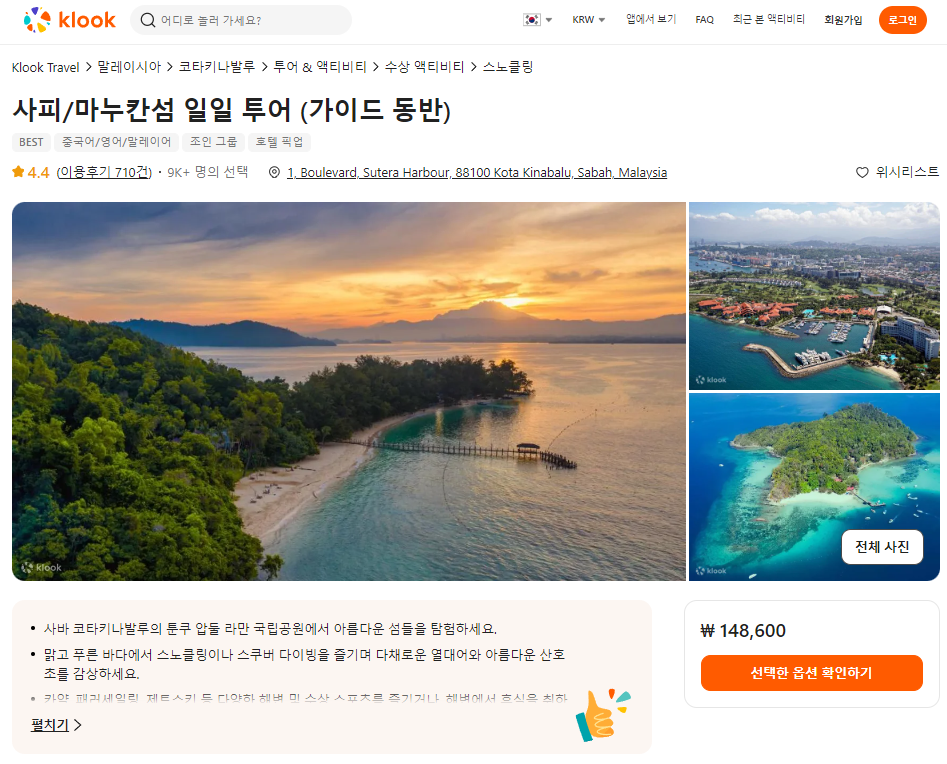The height and width of the screenshot is (764, 947).
Task: Click the orange rating star icon
Action: coord(18,172)
